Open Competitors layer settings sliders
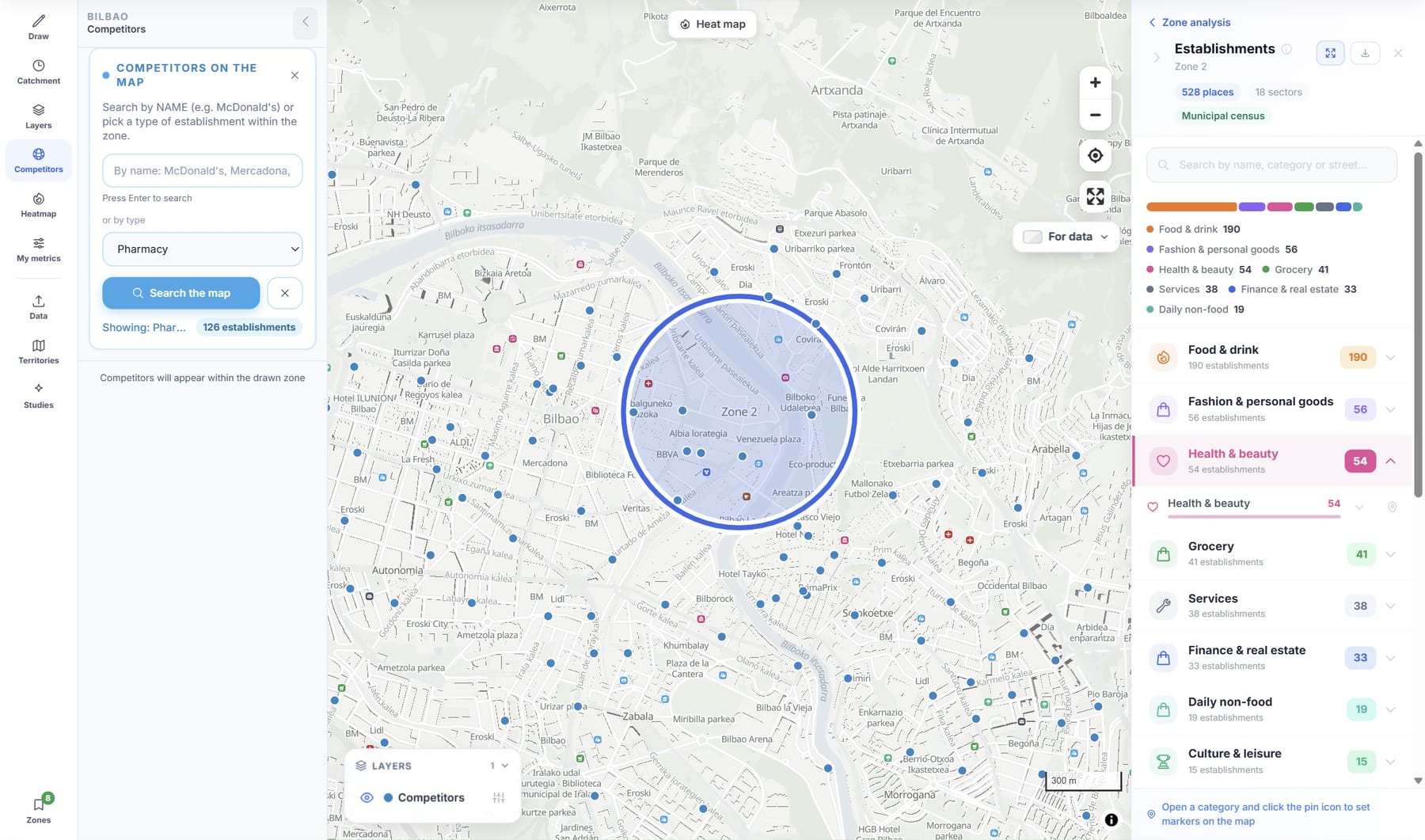Screen dimensions: 1425x840 (x=498, y=798)
